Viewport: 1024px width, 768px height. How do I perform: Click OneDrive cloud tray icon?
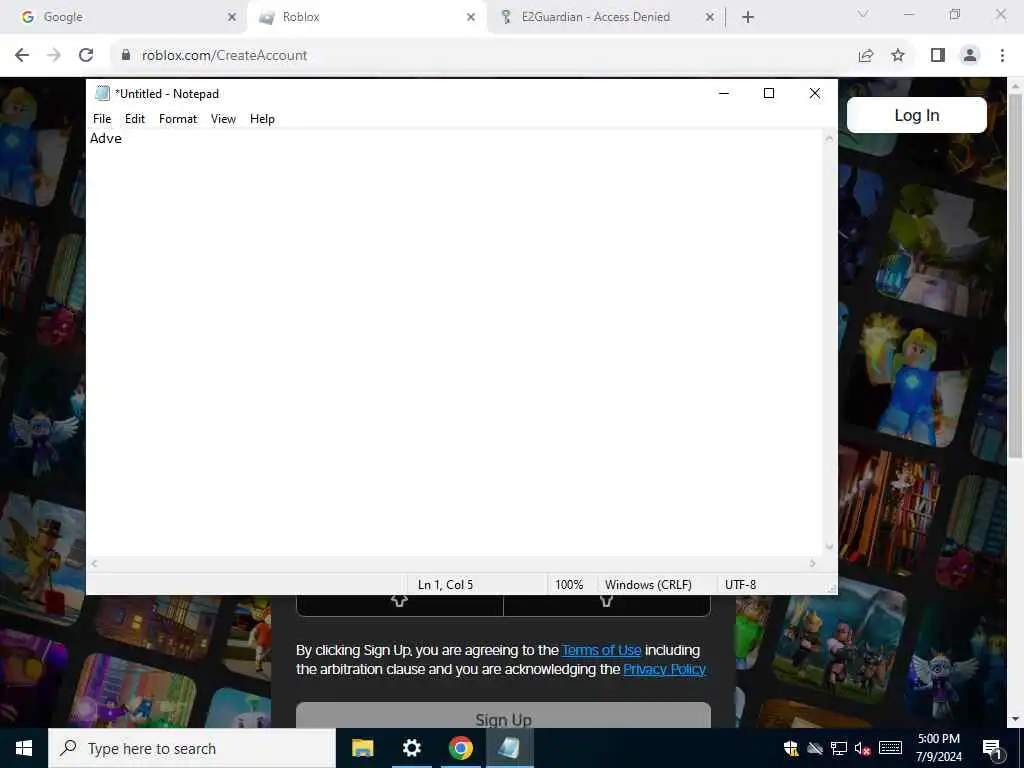coord(814,748)
